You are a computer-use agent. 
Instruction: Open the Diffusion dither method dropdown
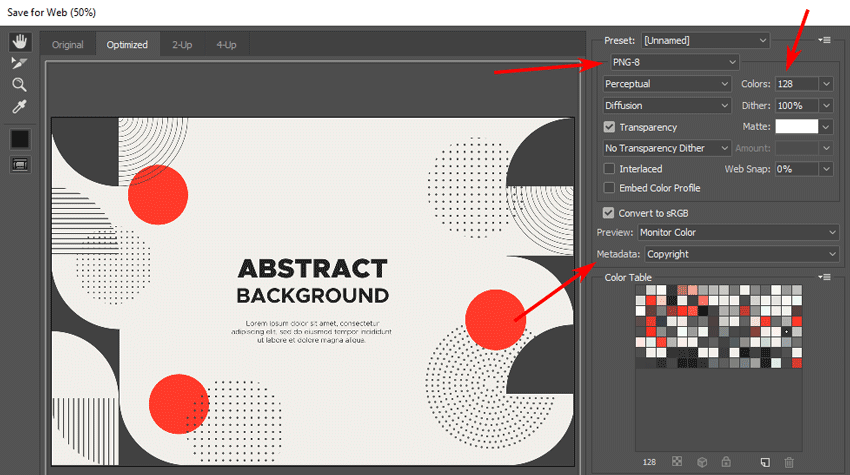(667, 105)
